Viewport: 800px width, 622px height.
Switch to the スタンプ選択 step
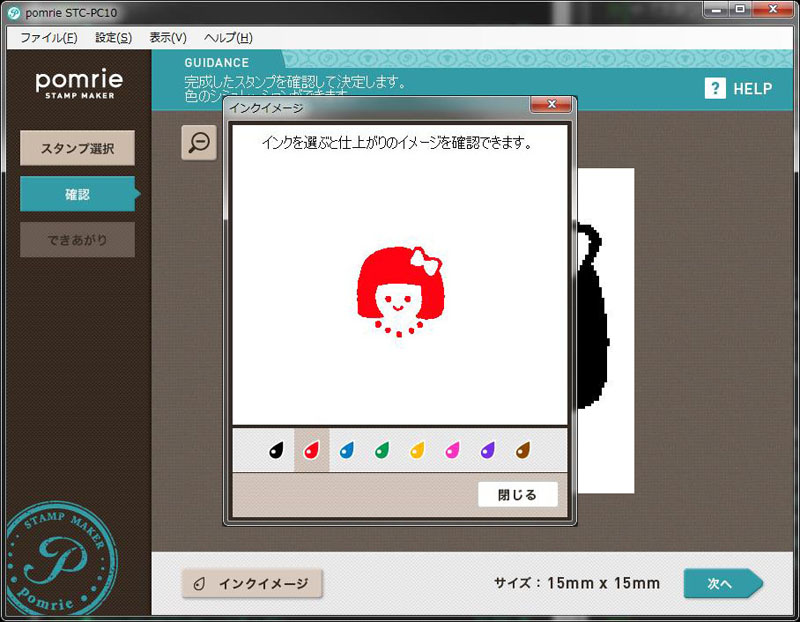coord(78,147)
